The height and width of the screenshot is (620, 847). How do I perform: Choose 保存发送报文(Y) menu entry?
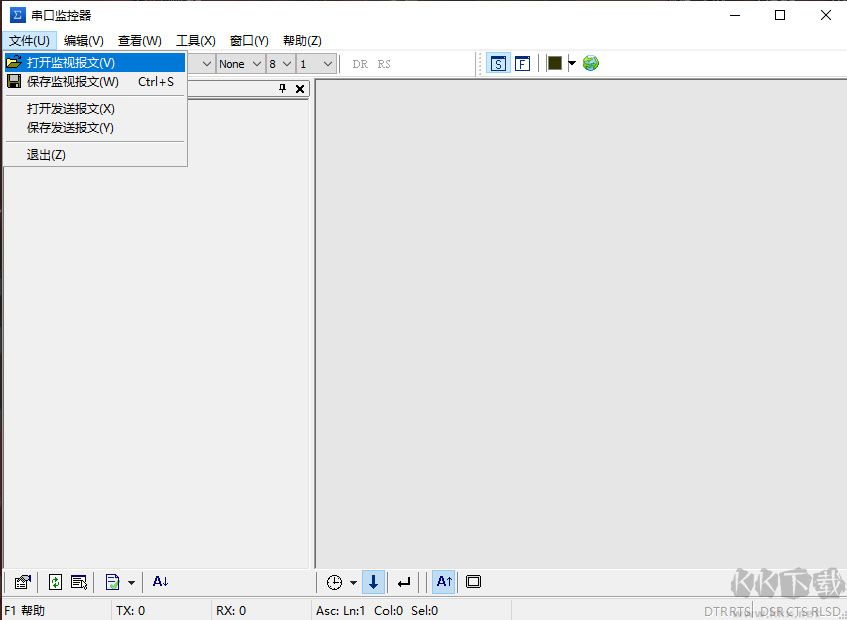click(70, 128)
